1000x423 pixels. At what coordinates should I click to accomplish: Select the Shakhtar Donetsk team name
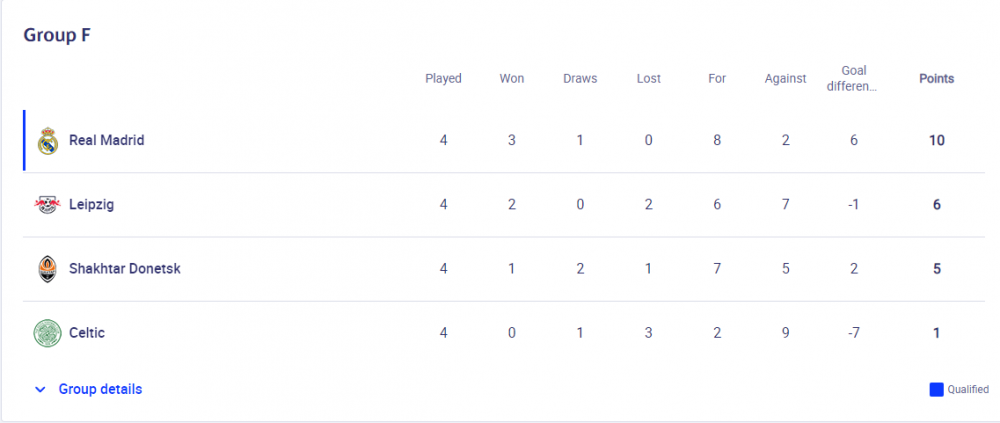pyautogui.click(x=125, y=269)
